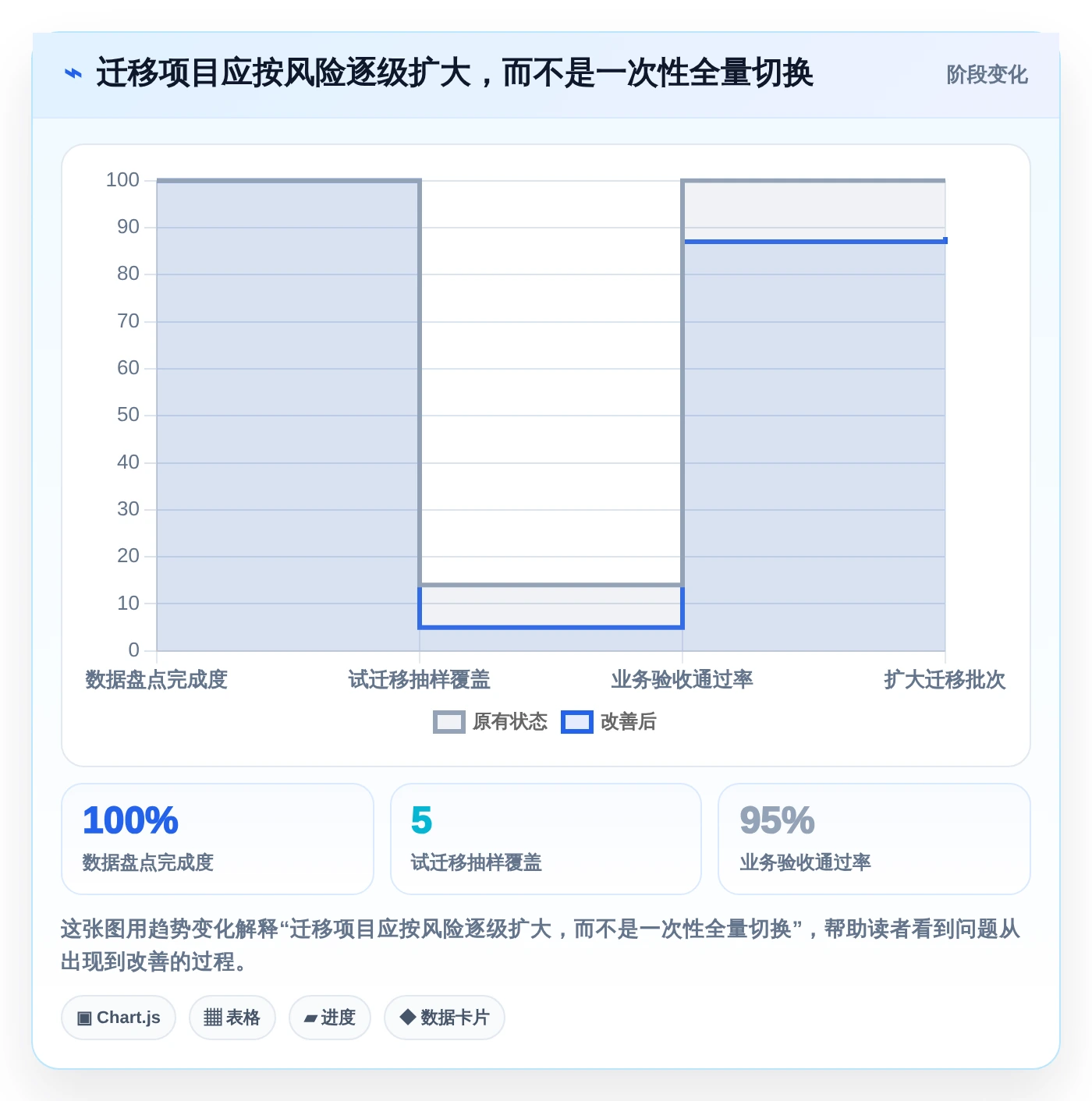
Task: Click the 100% value in first card
Action: click(x=130, y=820)
